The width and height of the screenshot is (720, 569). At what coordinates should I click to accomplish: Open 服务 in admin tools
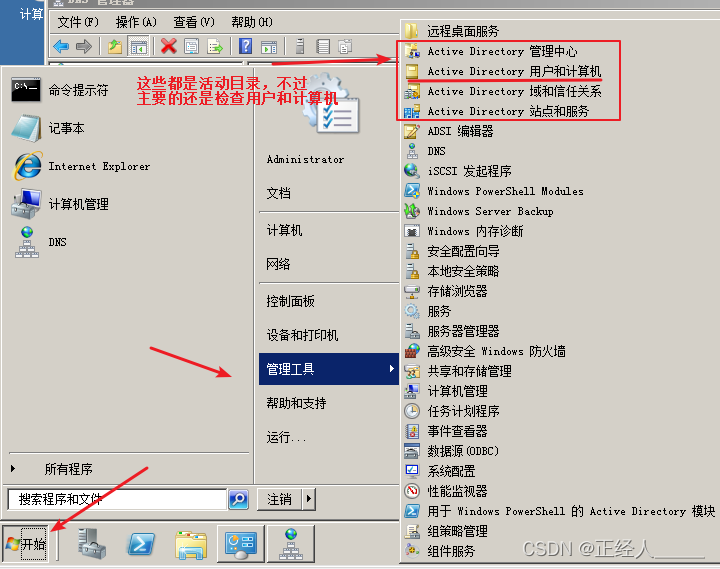pos(428,311)
